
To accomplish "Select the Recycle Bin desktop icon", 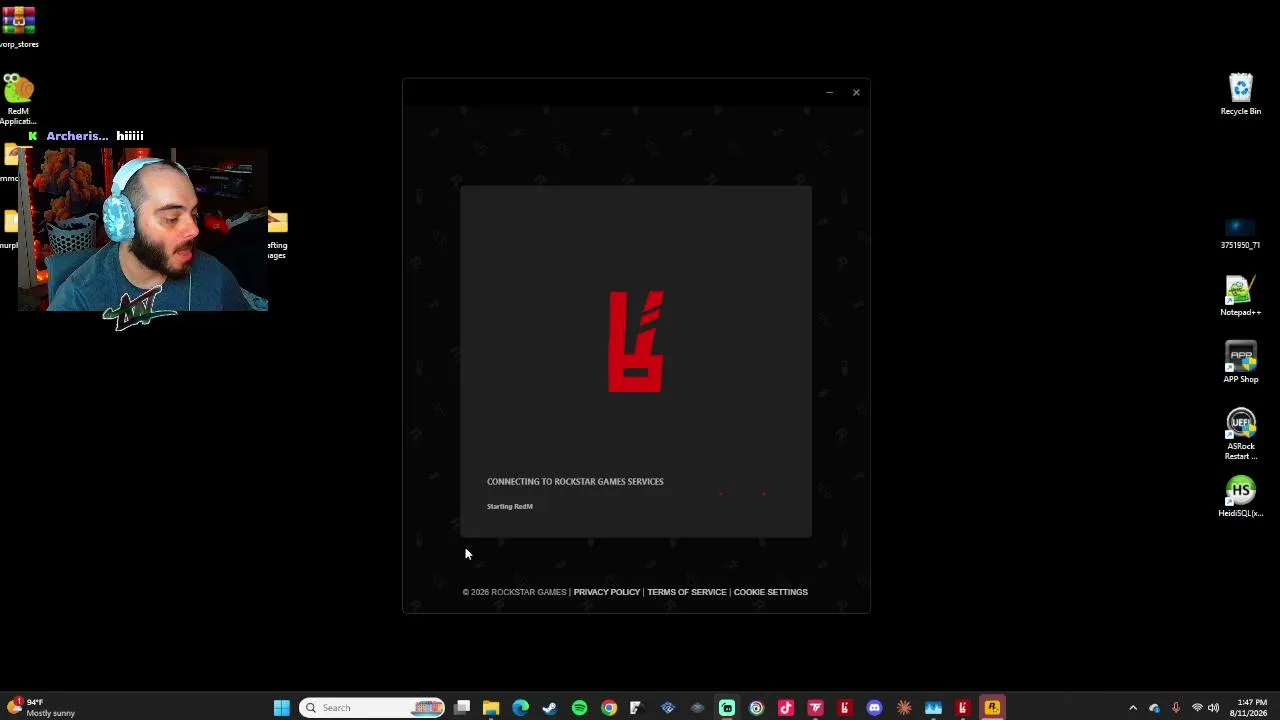I will point(1240,95).
